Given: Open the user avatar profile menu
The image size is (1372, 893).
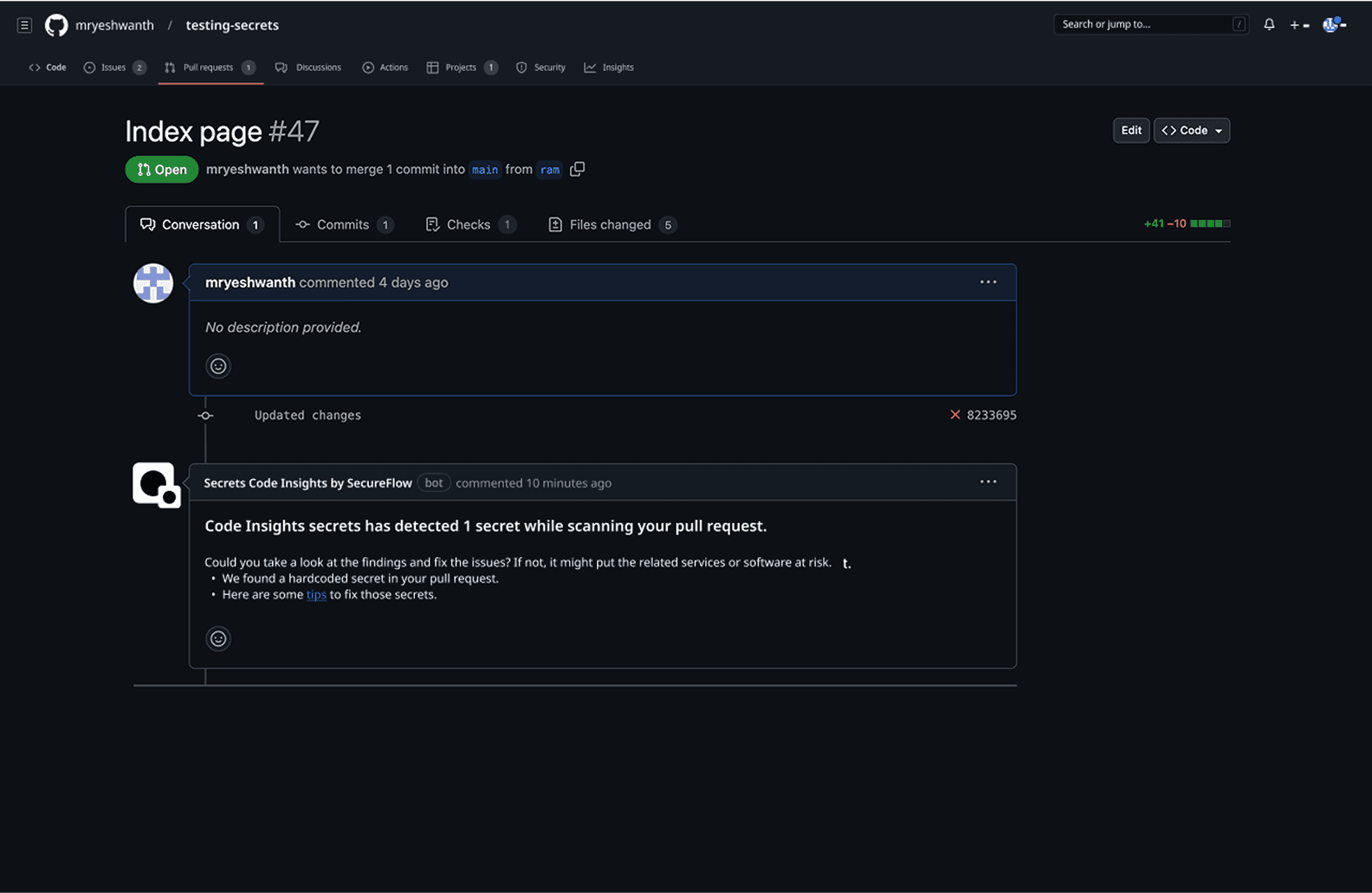Looking at the screenshot, I should point(1333,24).
